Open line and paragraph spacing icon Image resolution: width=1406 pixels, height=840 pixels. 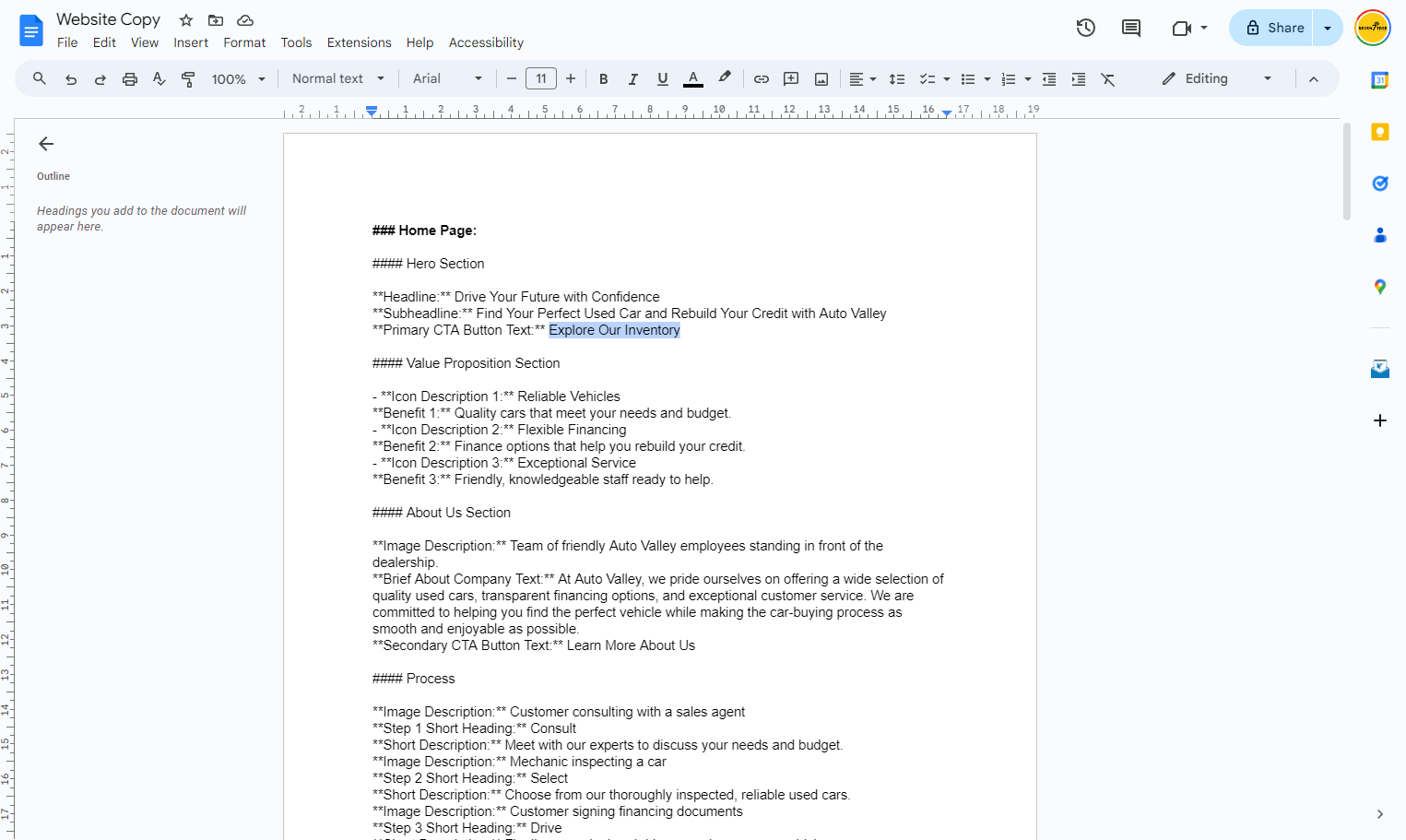897,79
